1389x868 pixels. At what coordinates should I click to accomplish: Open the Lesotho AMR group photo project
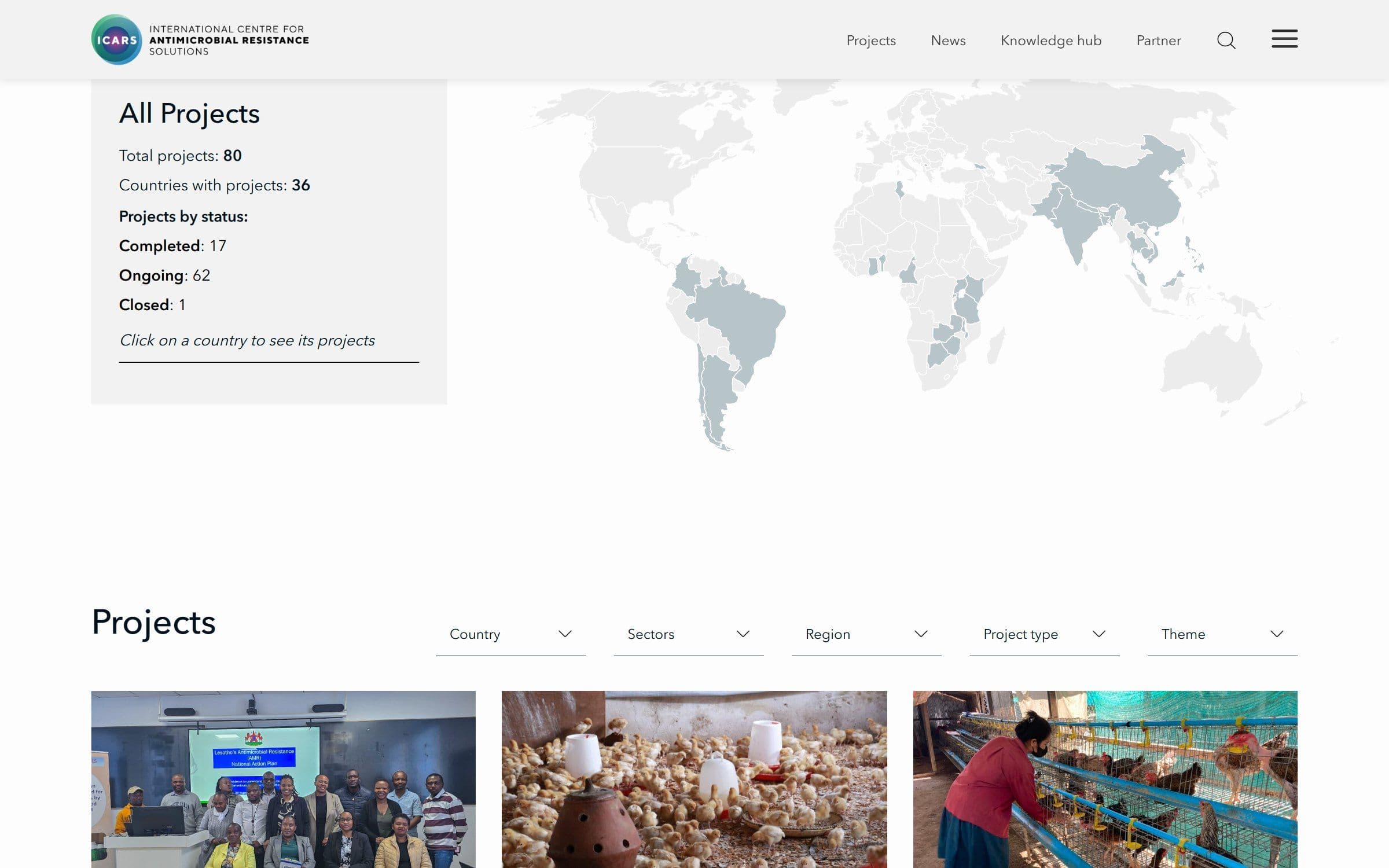pyautogui.click(x=283, y=779)
